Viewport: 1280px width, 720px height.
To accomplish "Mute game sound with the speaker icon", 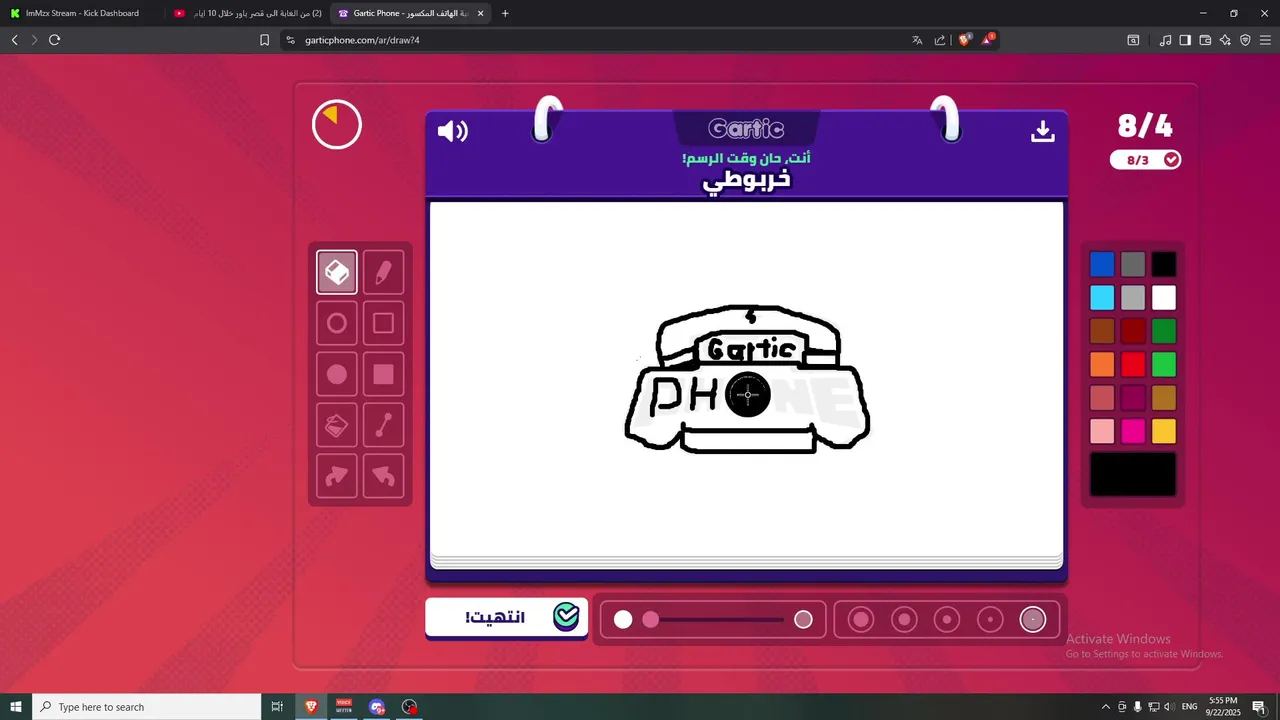I will pyautogui.click(x=452, y=131).
